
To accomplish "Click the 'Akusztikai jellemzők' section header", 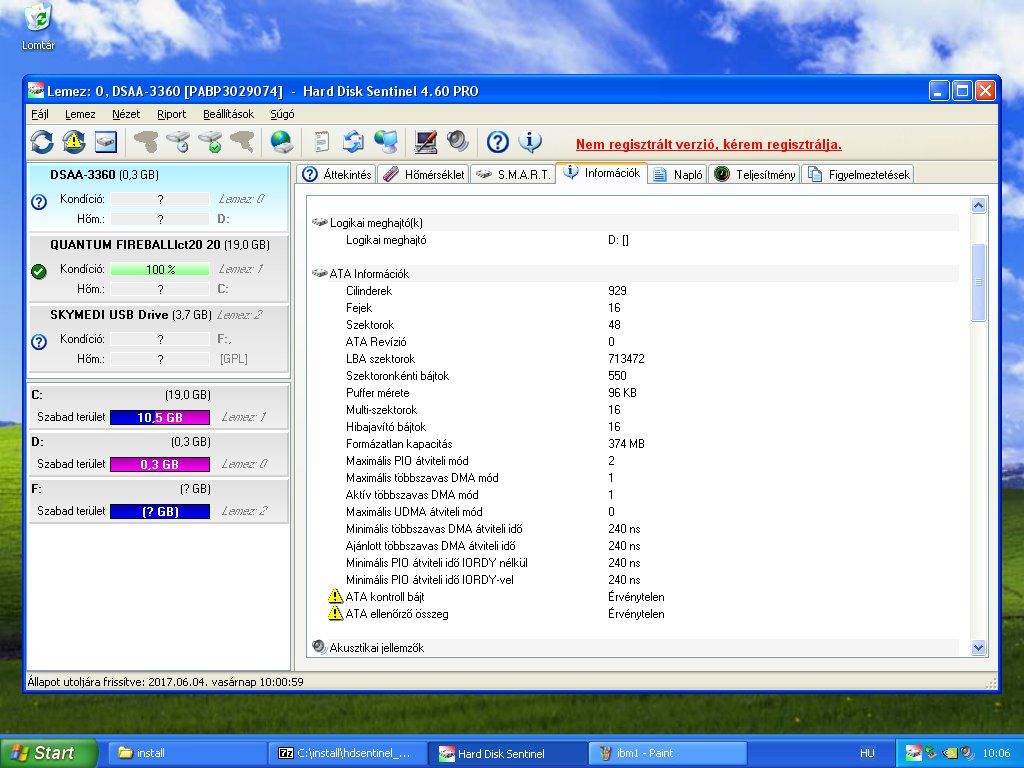I will (x=635, y=647).
